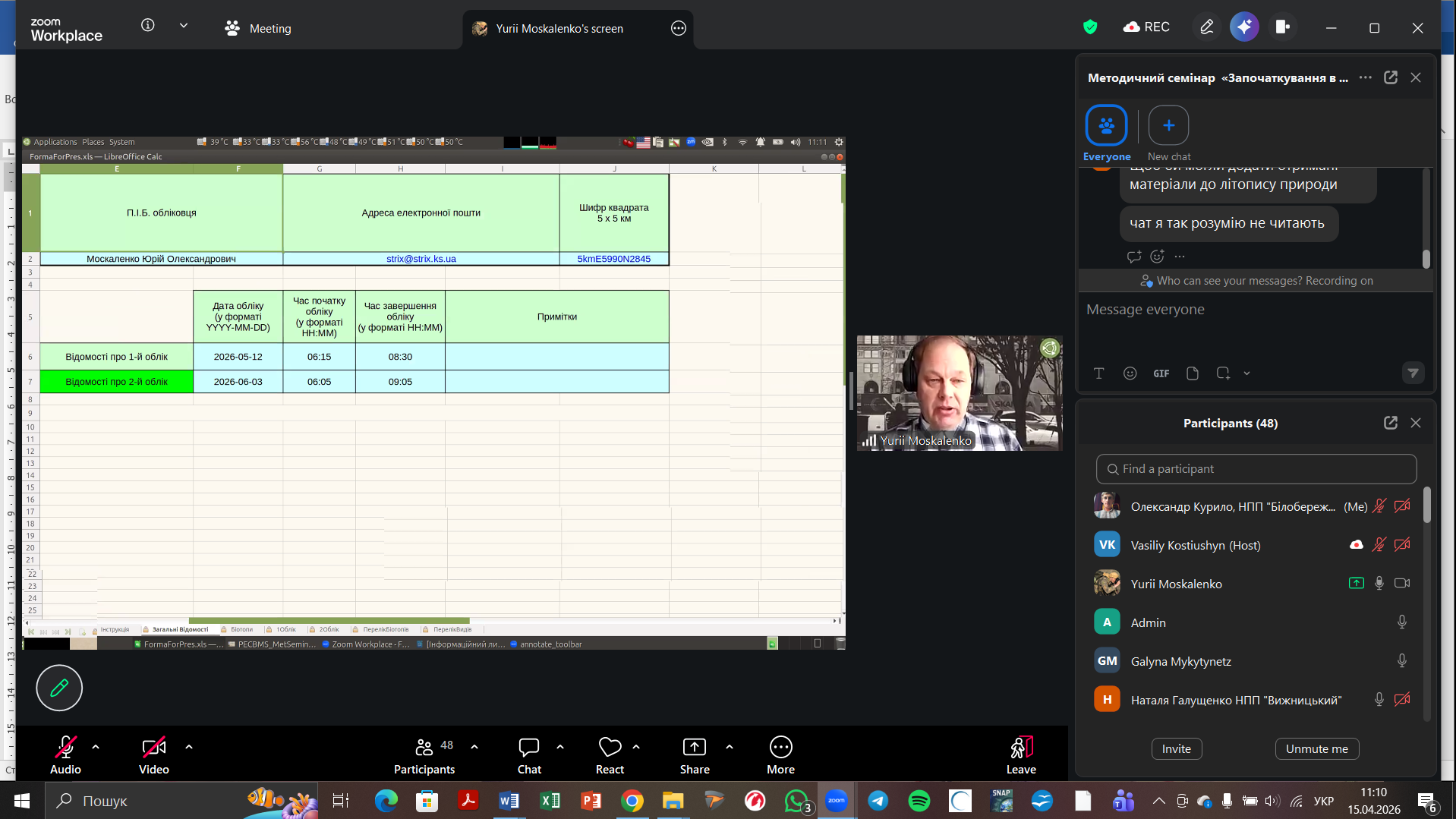Open the AI Companion sparkle icon

1244,27
